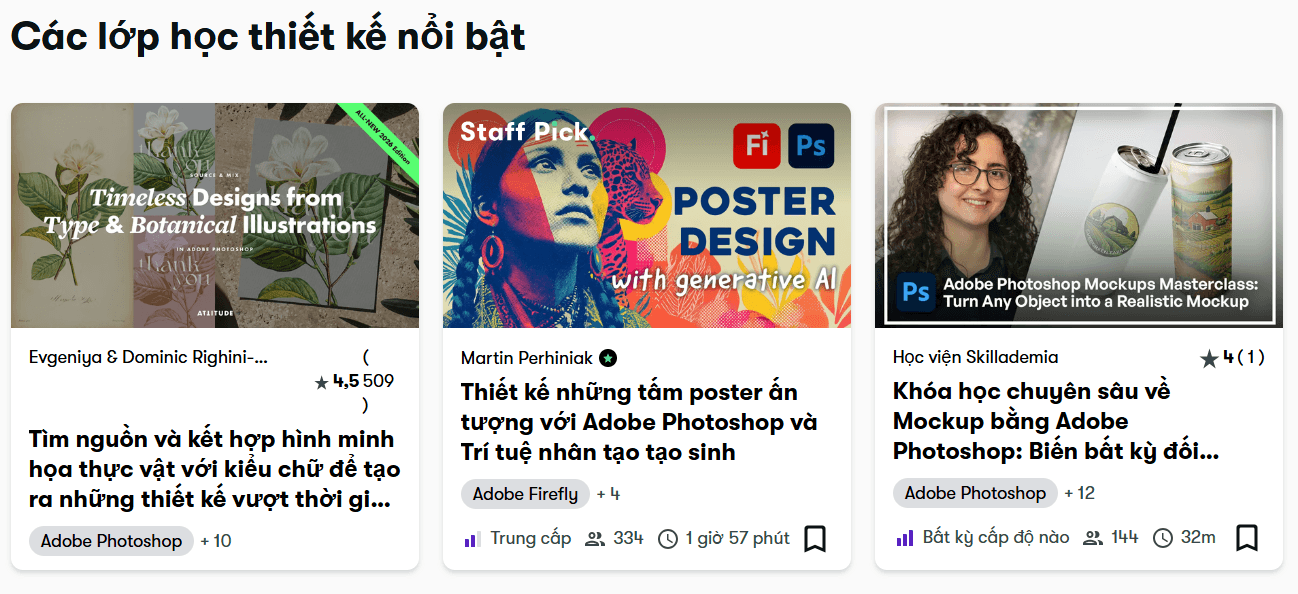Expand the +12 more tags

[1080, 493]
